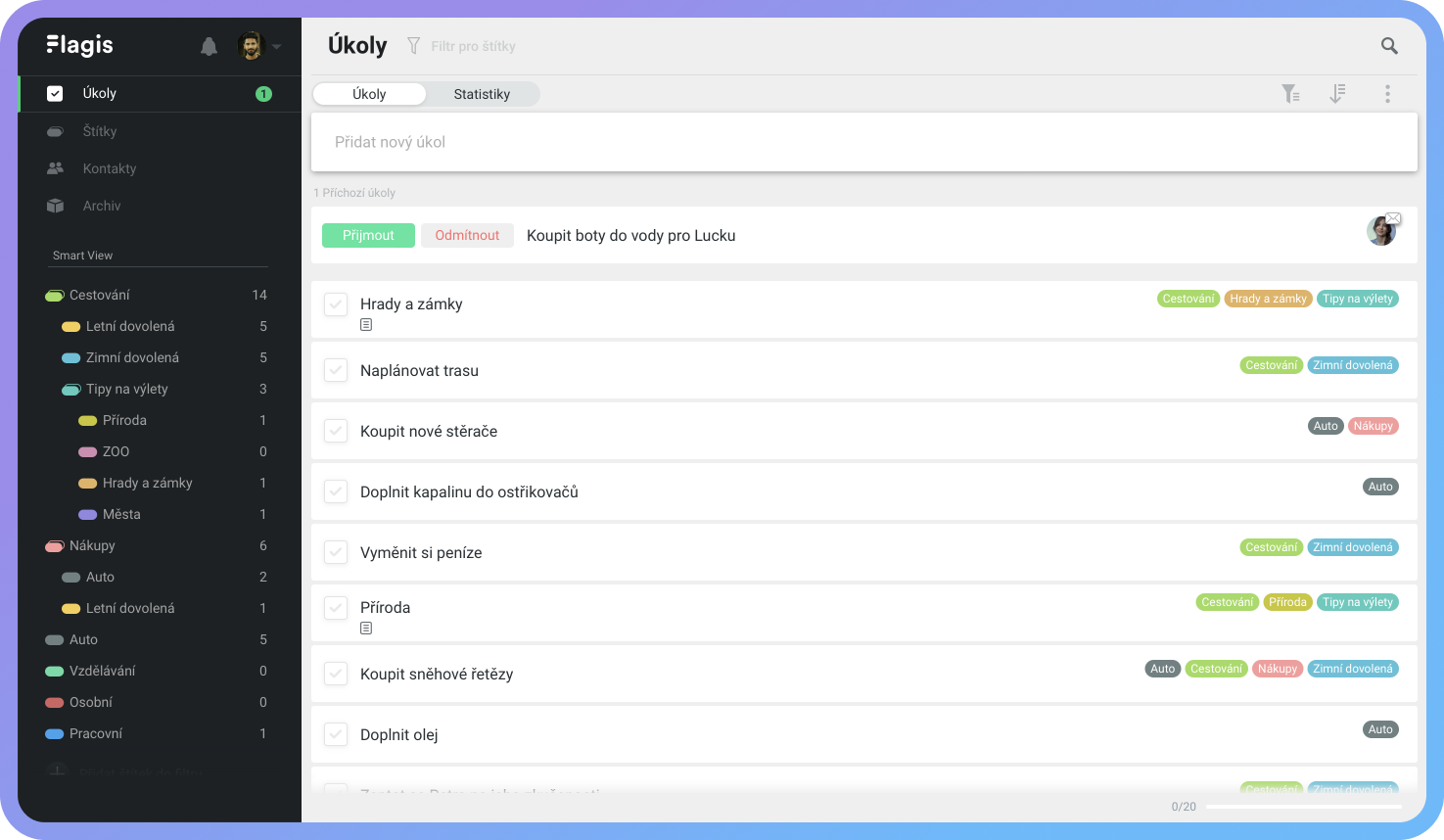1444x840 pixels.
Task: Check off Naplánovat trasu task
Action: point(336,370)
